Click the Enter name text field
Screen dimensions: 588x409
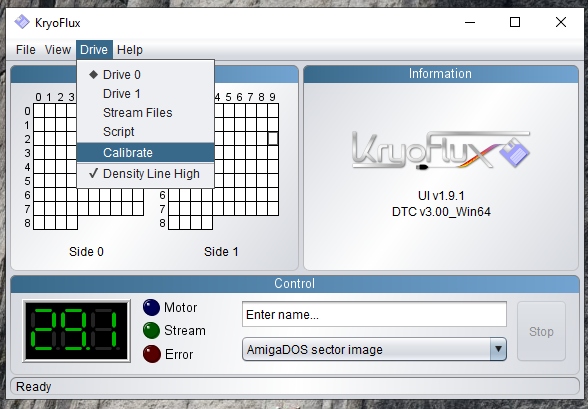pos(374,314)
